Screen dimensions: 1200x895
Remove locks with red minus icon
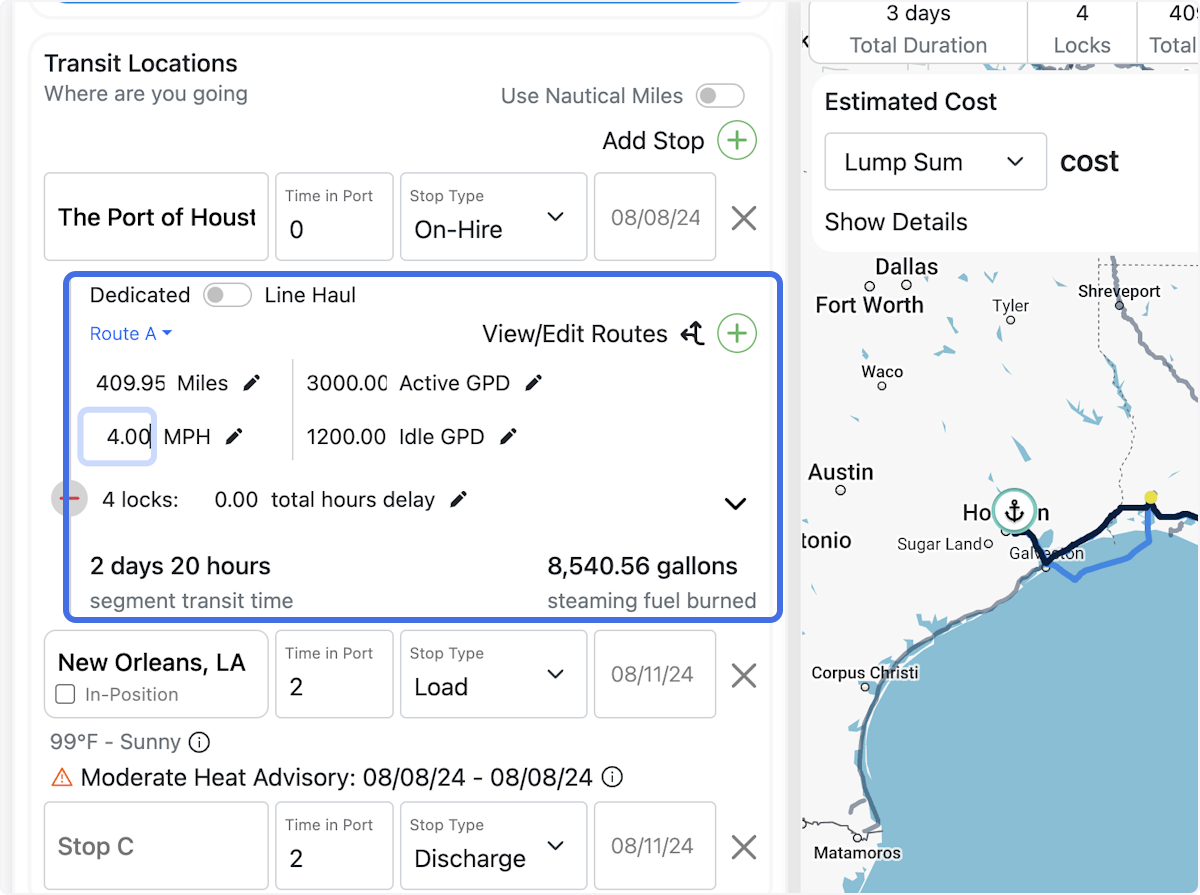click(70, 499)
